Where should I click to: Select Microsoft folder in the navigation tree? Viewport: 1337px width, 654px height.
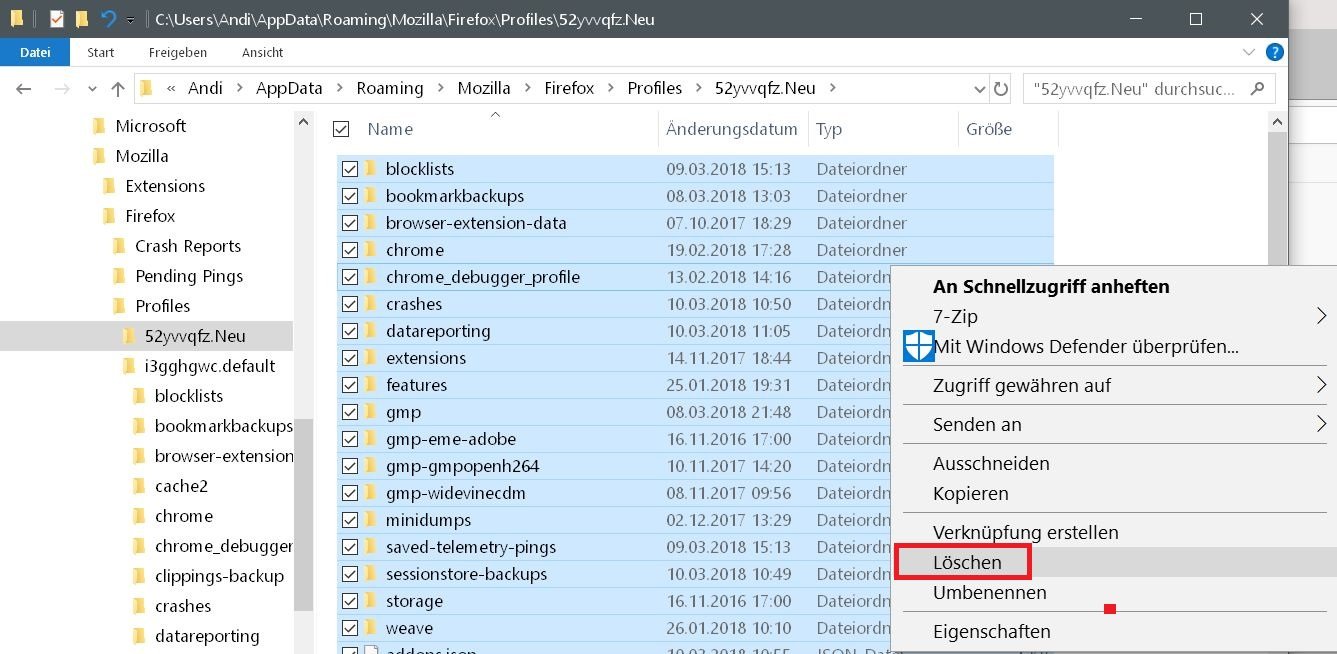(150, 126)
